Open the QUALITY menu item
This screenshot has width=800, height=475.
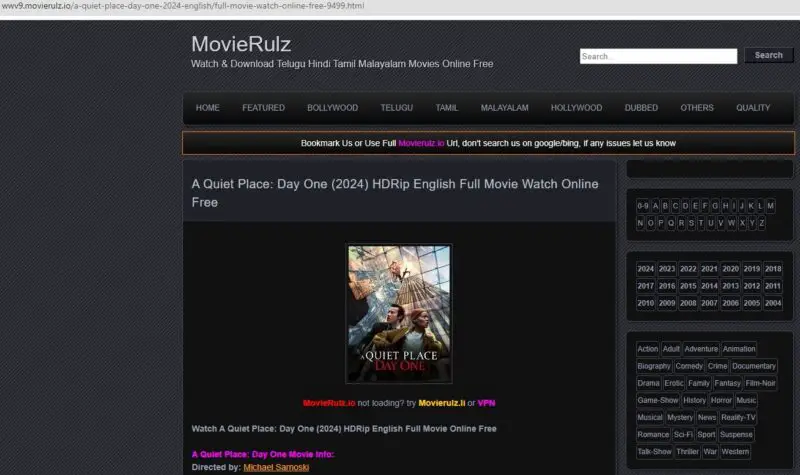point(753,108)
